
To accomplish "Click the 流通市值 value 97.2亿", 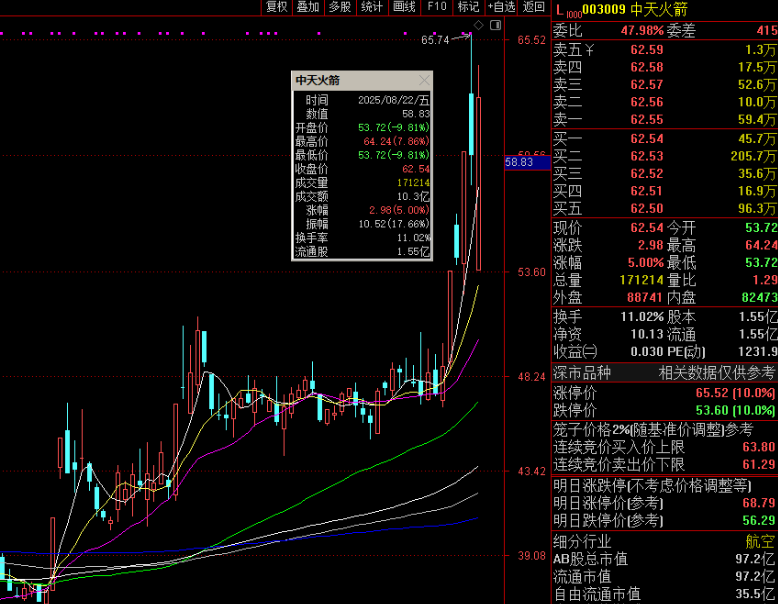I will pyautogui.click(x=755, y=577).
